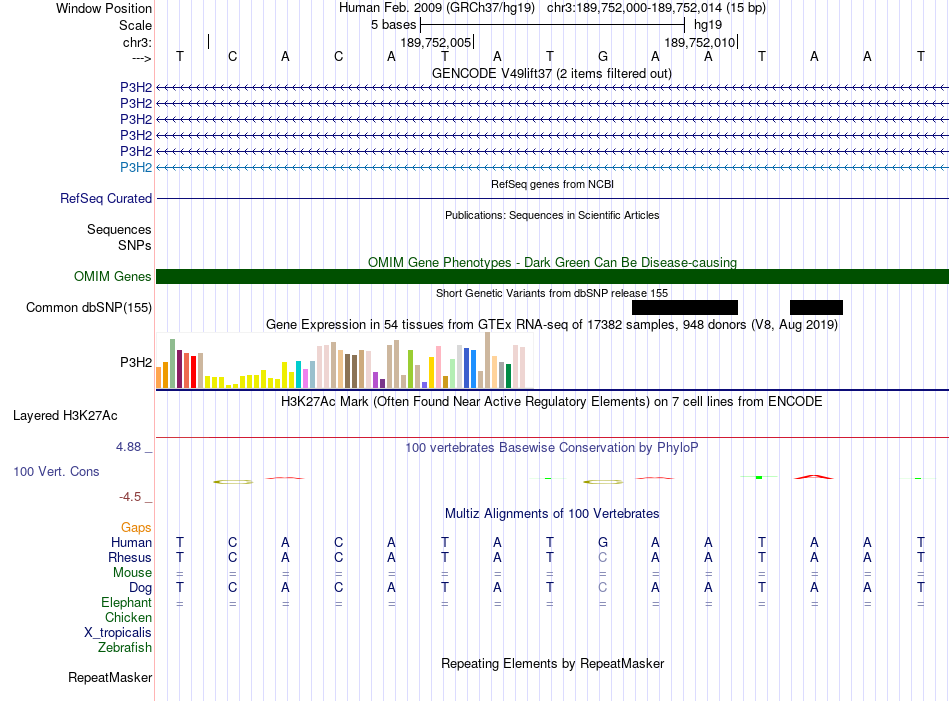Open 'Short Genetic Variants from dbSNP release 155' title
The image size is (950, 701).
click(x=552, y=293)
